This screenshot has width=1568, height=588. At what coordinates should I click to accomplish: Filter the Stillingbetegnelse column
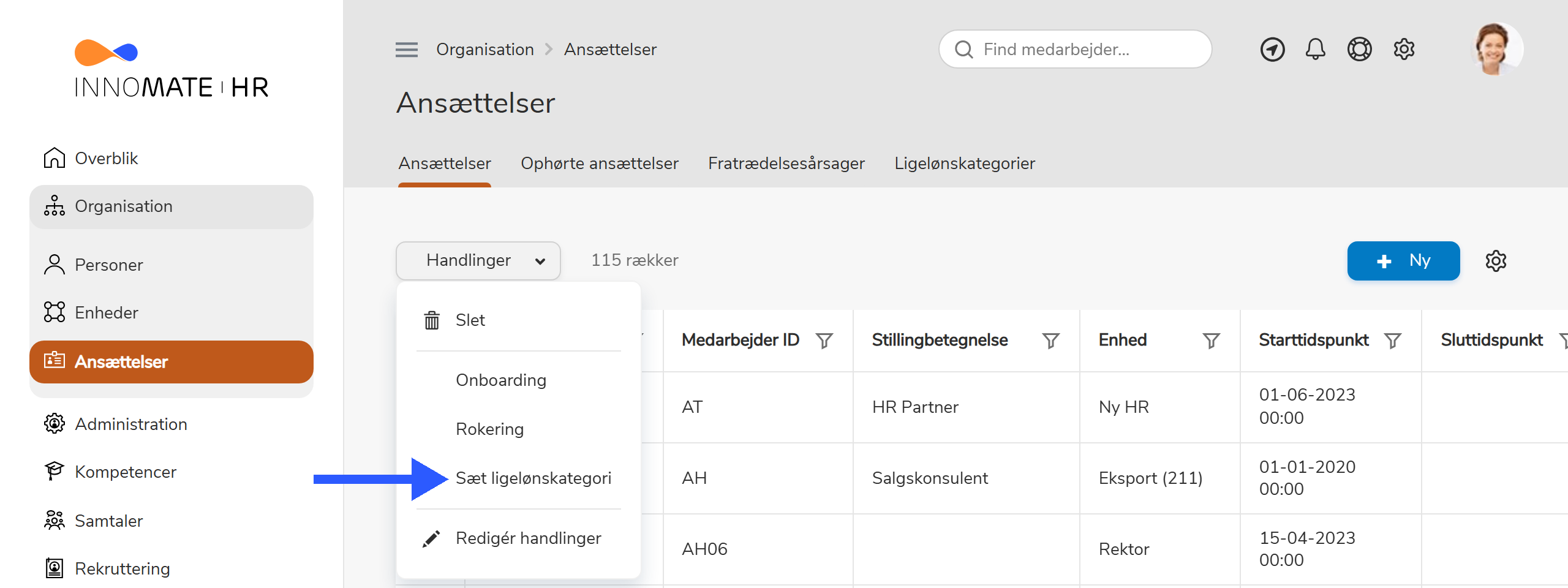pyautogui.click(x=1051, y=341)
